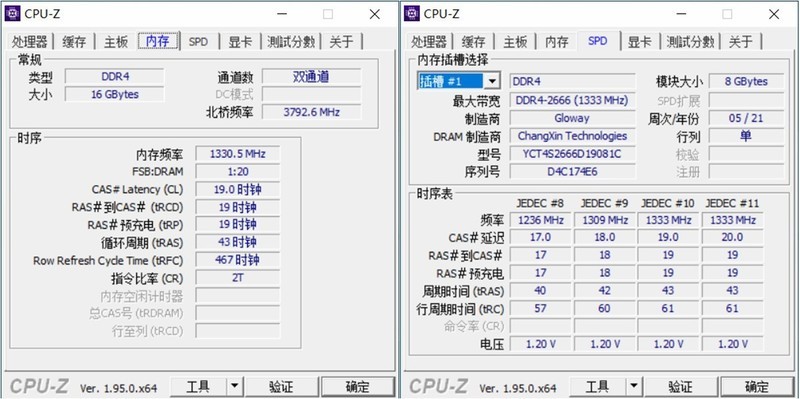Viewport: 800px width, 399px height.
Task: Click 确定 button in right window
Action: click(757, 387)
